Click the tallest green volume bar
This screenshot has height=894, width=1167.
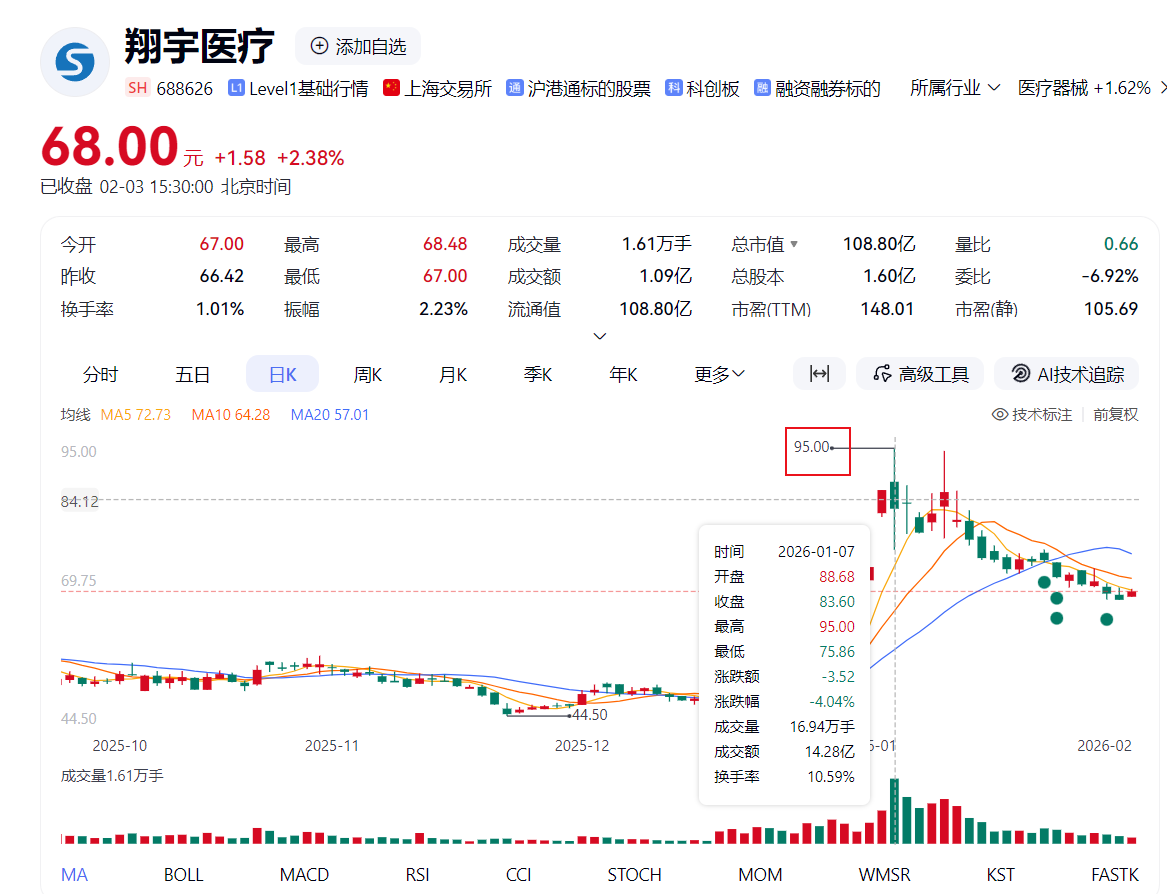click(x=895, y=811)
